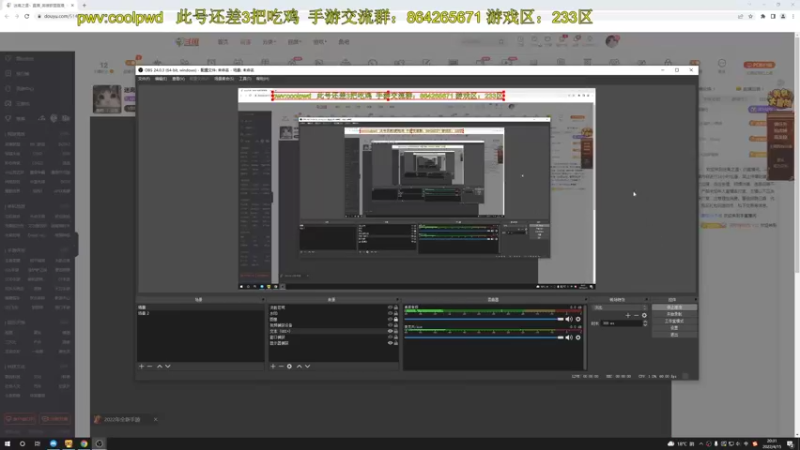Image resolution: width=800 pixels, height=450 pixels.
Task: Adjust Mic/Aux volume slider
Action: pyautogui.click(x=484, y=338)
